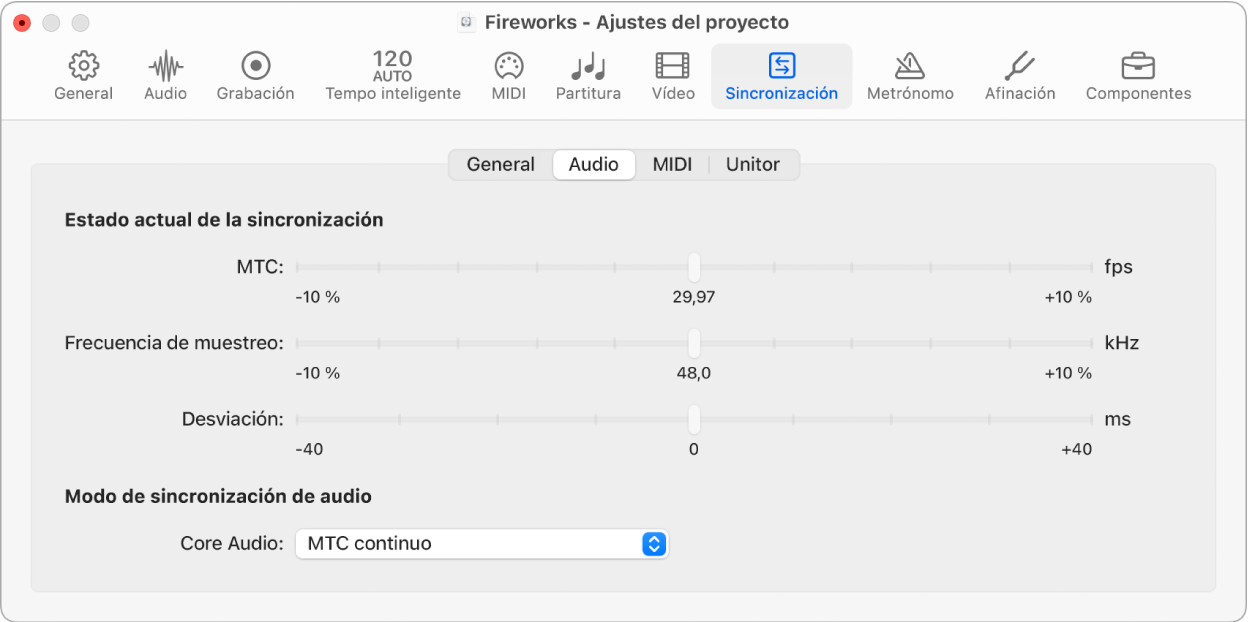Image resolution: width=1248 pixels, height=622 pixels.
Task: Select the Sincronización settings icon
Action: pos(781,76)
